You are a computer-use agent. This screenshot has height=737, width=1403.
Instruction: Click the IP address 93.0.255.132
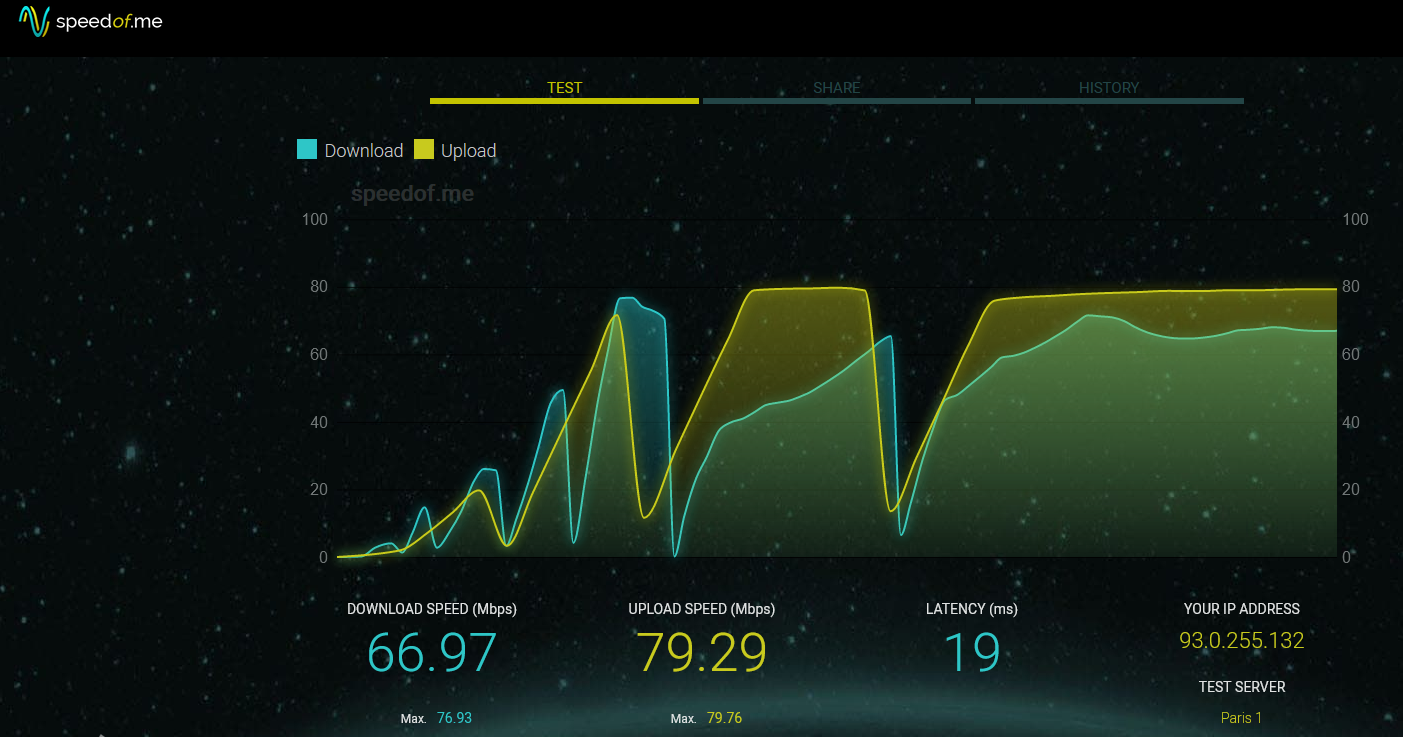pyautogui.click(x=1241, y=640)
